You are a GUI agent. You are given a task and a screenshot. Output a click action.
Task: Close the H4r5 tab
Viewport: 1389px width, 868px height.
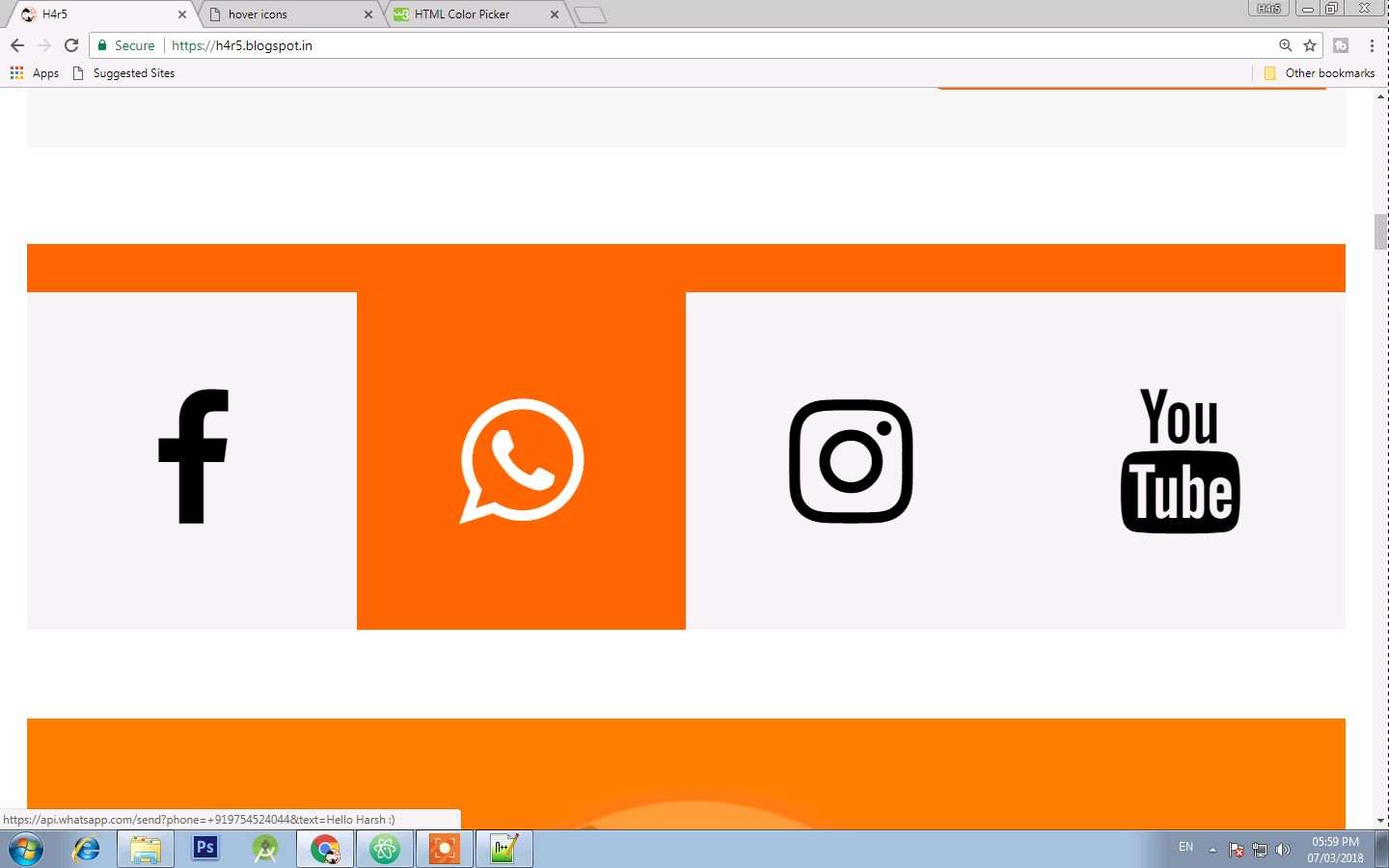[x=182, y=14]
